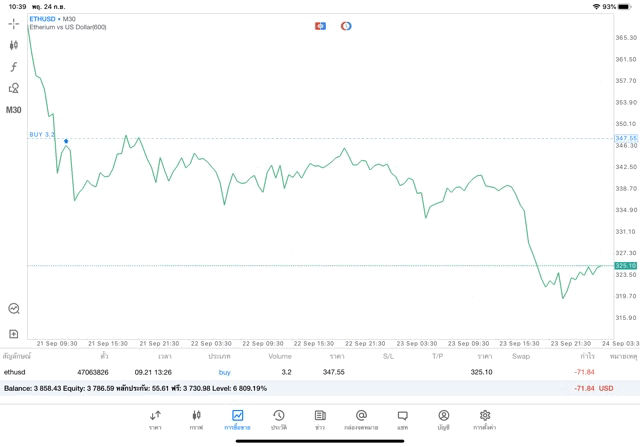Open the M30 timeframe selector
This screenshot has width=640, height=447.
click(14, 110)
